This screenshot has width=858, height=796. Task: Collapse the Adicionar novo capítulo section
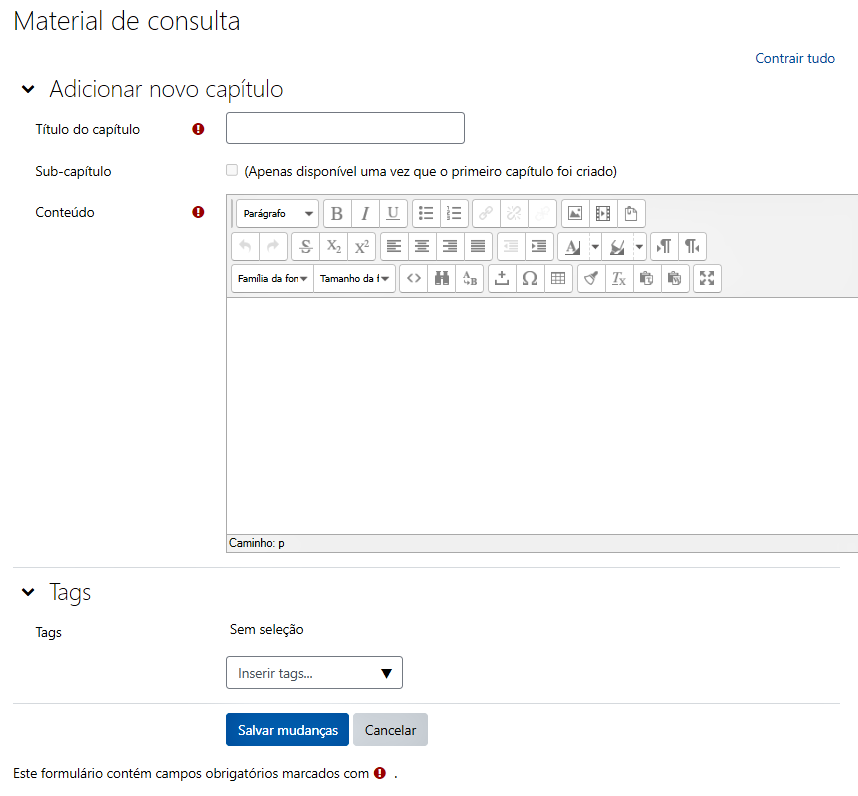coord(28,89)
